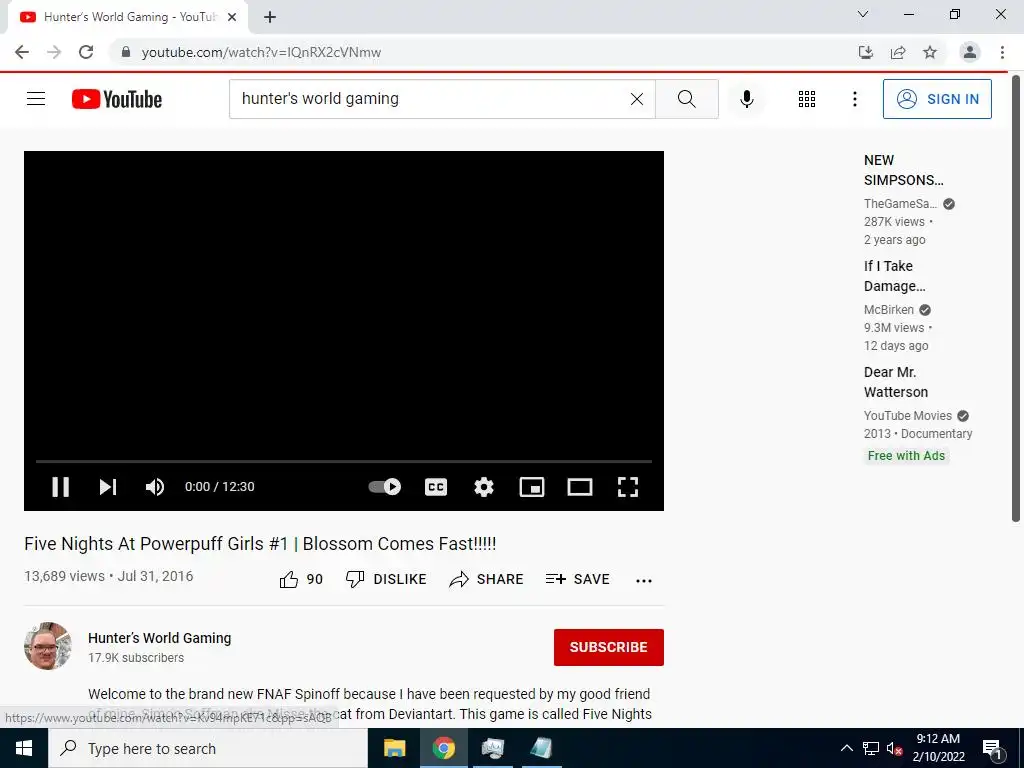Image resolution: width=1024 pixels, height=768 pixels.
Task: Open YouTube settings three-dot menu
Action: point(855,99)
